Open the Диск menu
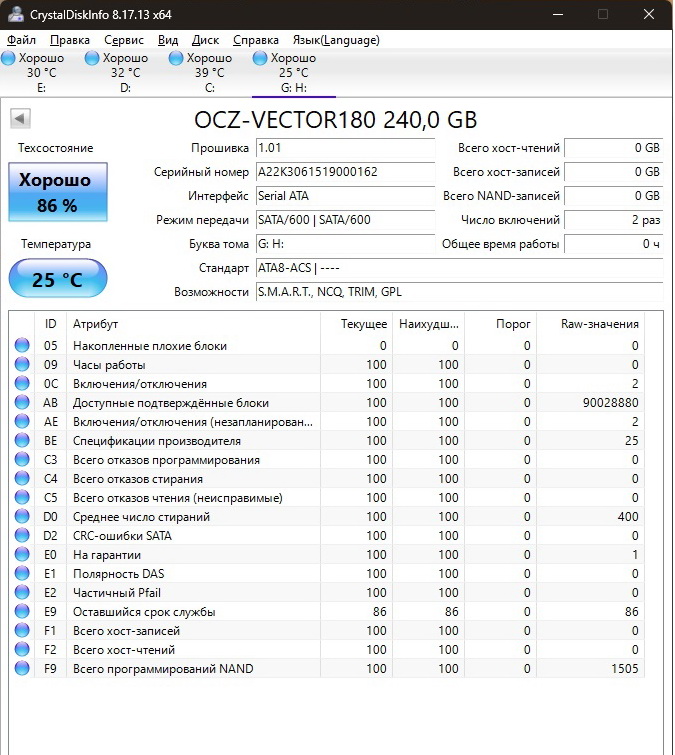675x755 pixels. coord(205,40)
